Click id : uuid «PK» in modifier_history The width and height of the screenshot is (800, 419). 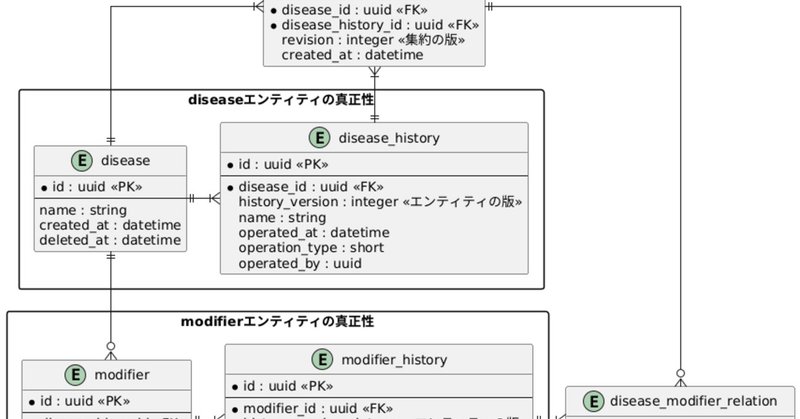point(288,386)
